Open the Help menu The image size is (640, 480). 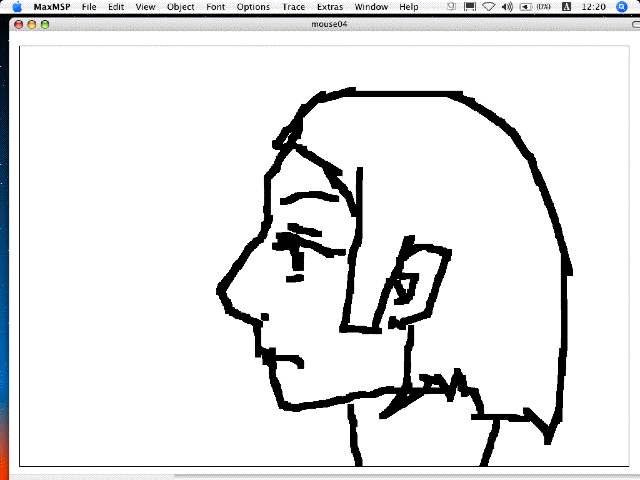(x=409, y=7)
